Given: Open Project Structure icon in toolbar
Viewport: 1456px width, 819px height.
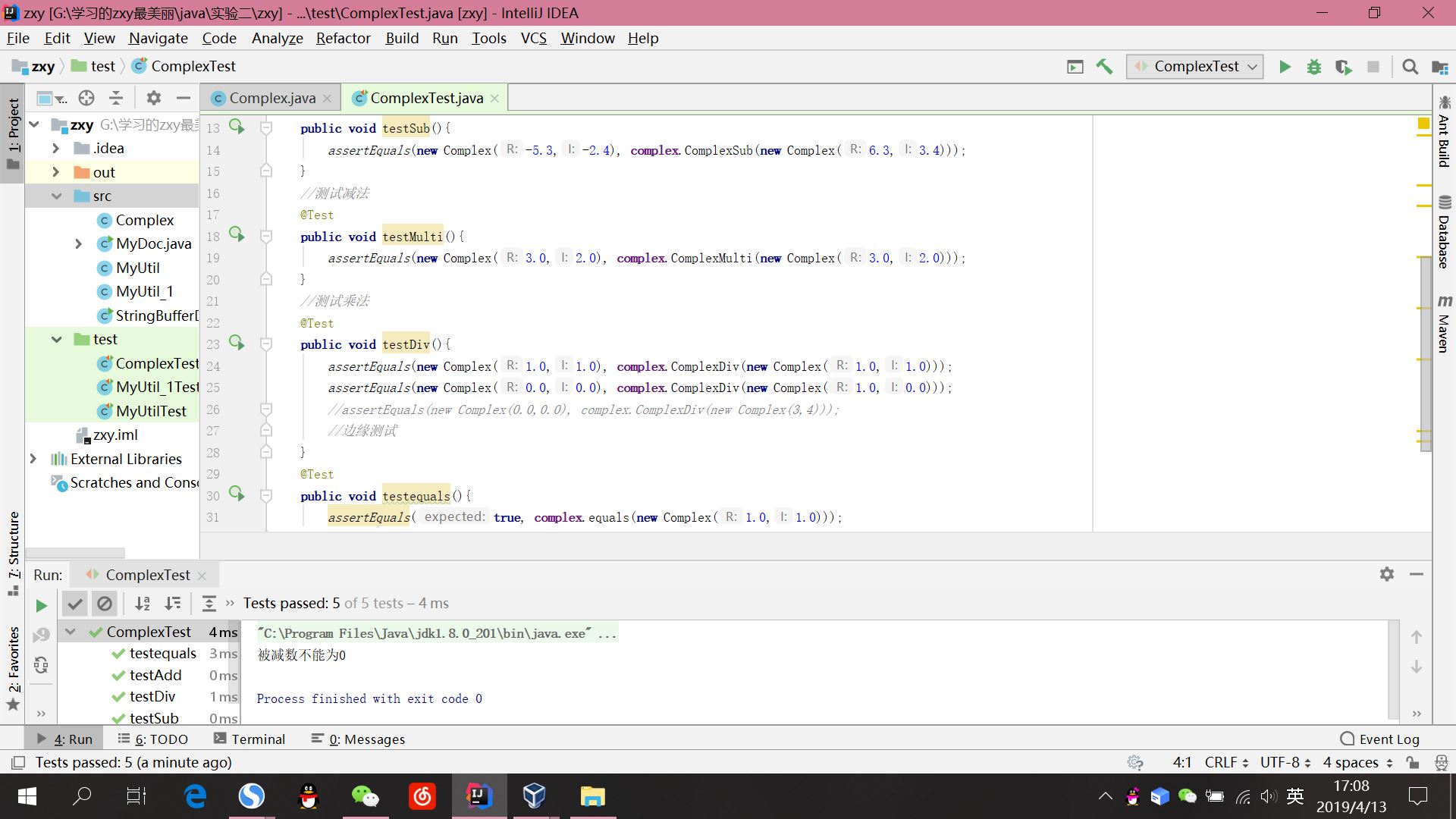Looking at the screenshot, I should coord(1440,67).
